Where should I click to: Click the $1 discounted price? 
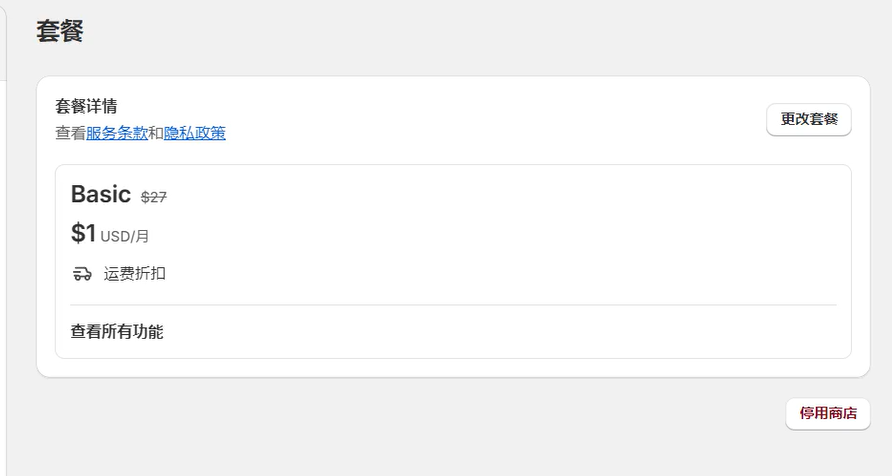coord(83,234)
